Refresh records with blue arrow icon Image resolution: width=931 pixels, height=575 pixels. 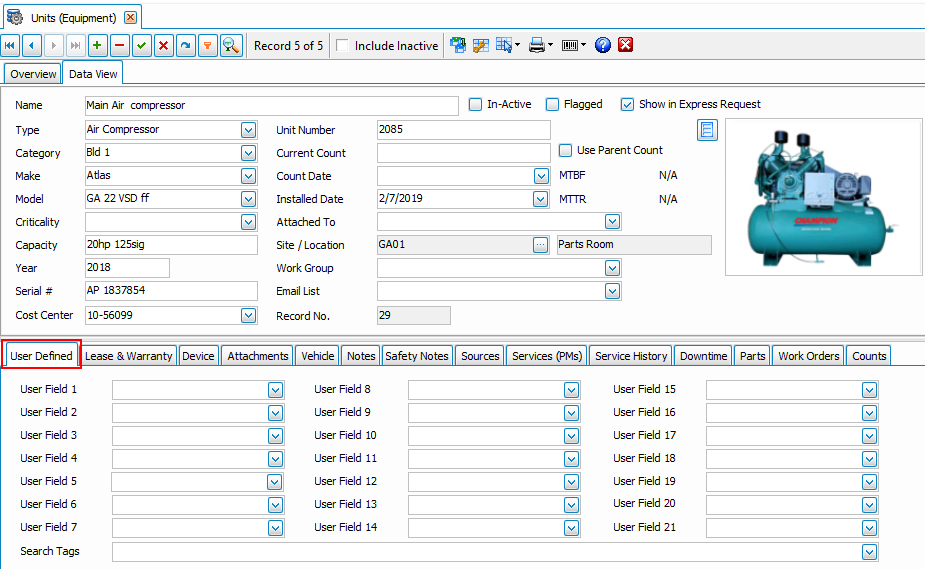click(186, 46)
